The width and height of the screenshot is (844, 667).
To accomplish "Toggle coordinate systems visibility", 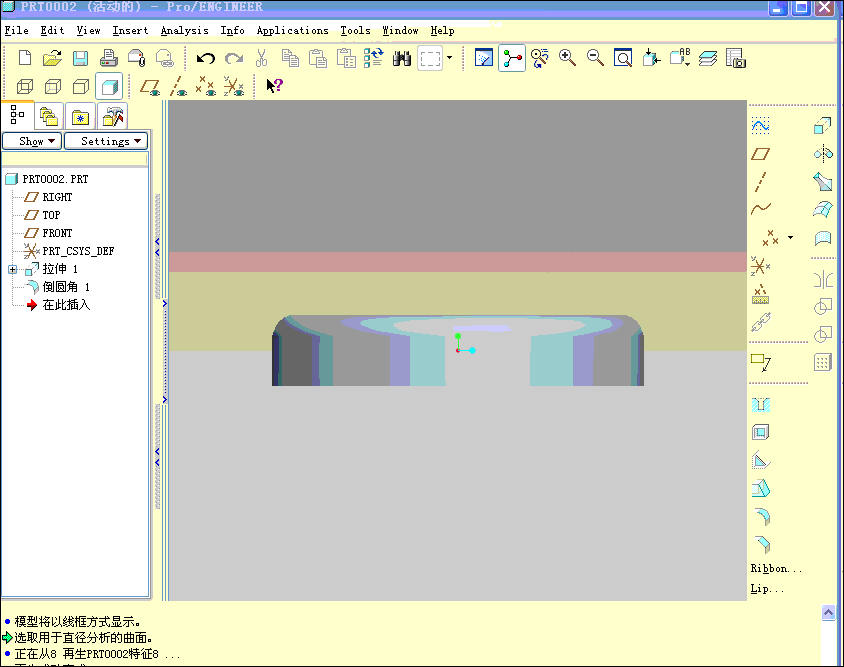I will pos(234,86).
